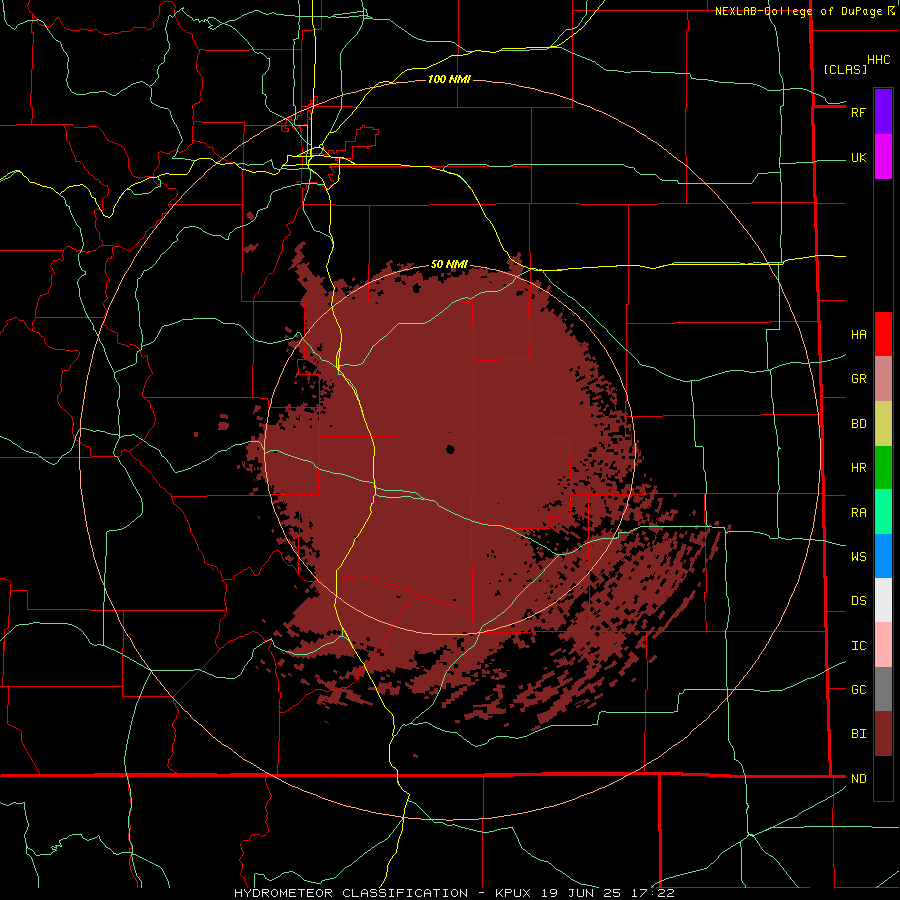Click the HA legend label
Image resolution: width=900 pixels, height=900 pixels.
(x=858, y=334)
